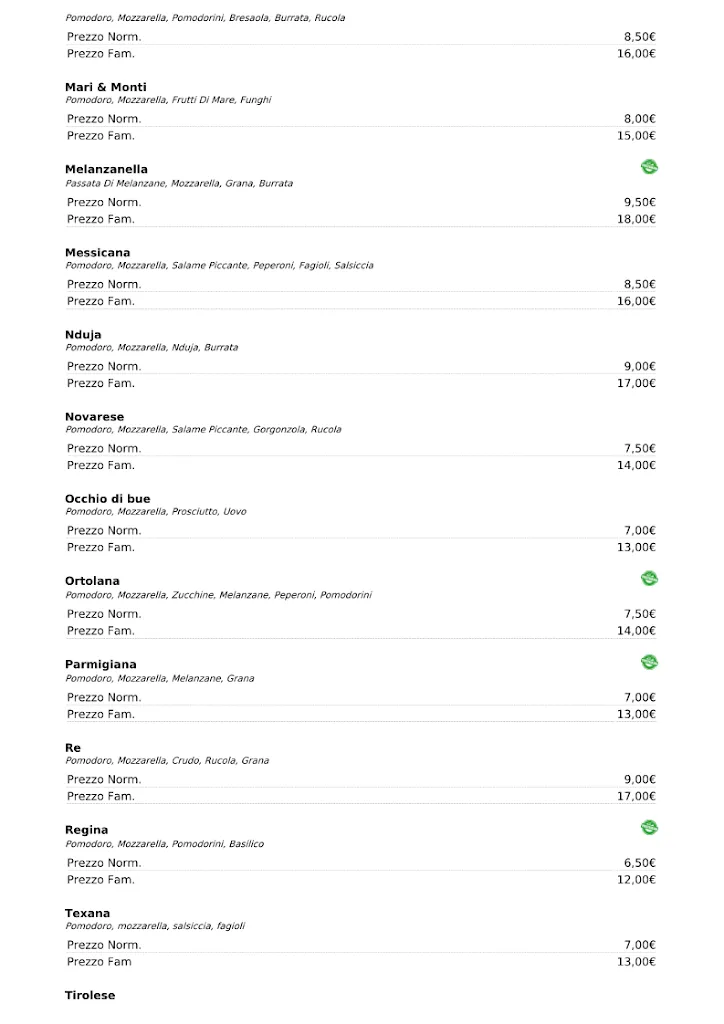Click the Re pizza title
724x1024 pixels.
pos(73,748)
